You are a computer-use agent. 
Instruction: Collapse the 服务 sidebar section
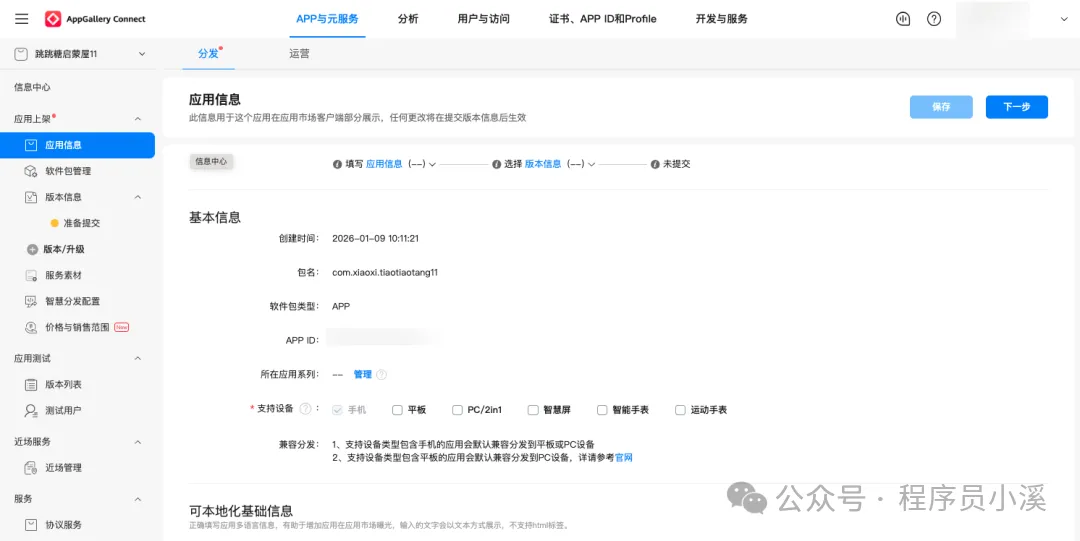[138, 499]
